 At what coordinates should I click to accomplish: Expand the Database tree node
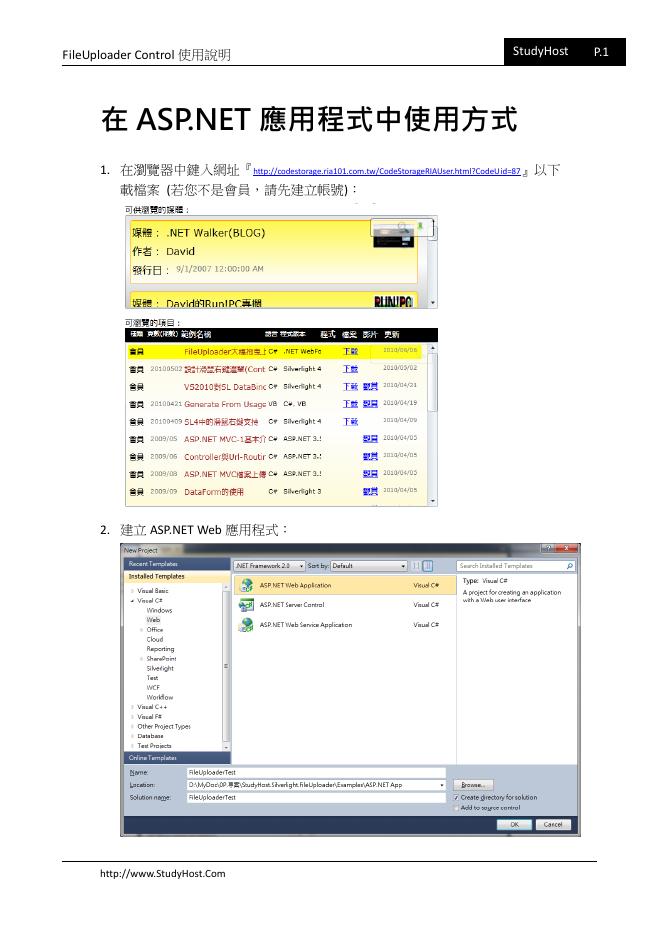pos(133,736)
